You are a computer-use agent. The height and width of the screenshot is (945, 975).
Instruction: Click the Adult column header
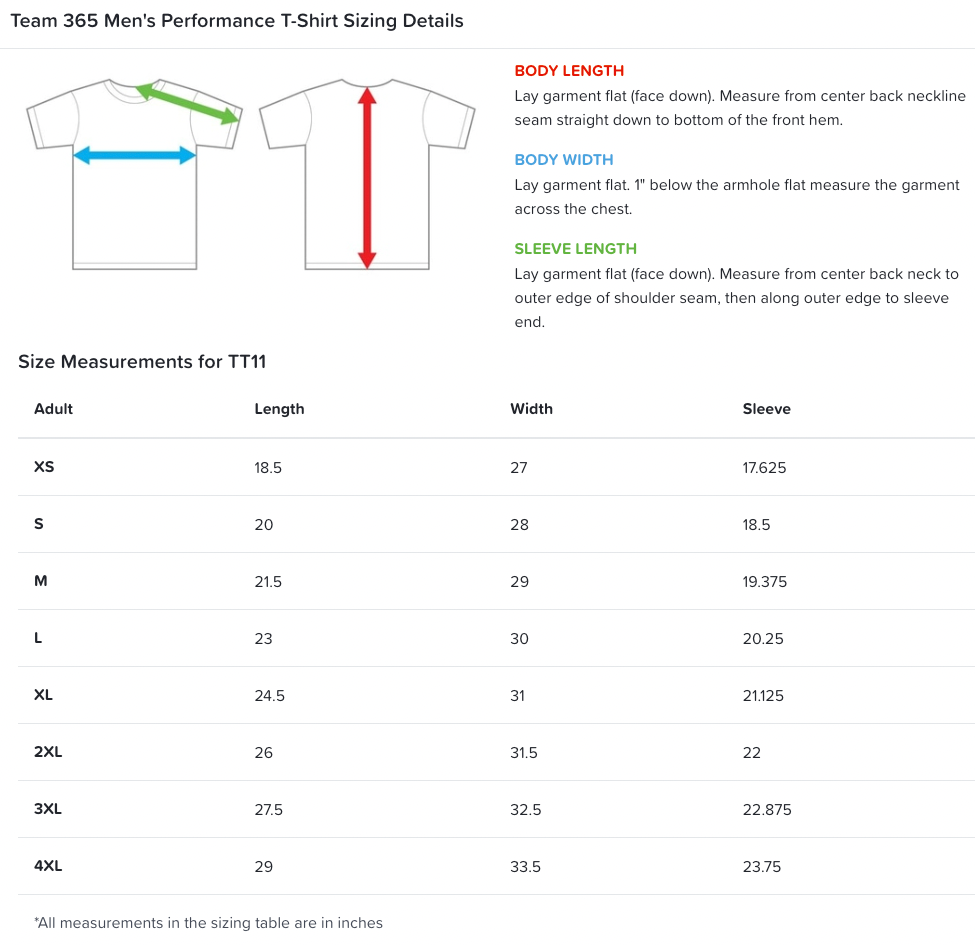click(53, 409)
